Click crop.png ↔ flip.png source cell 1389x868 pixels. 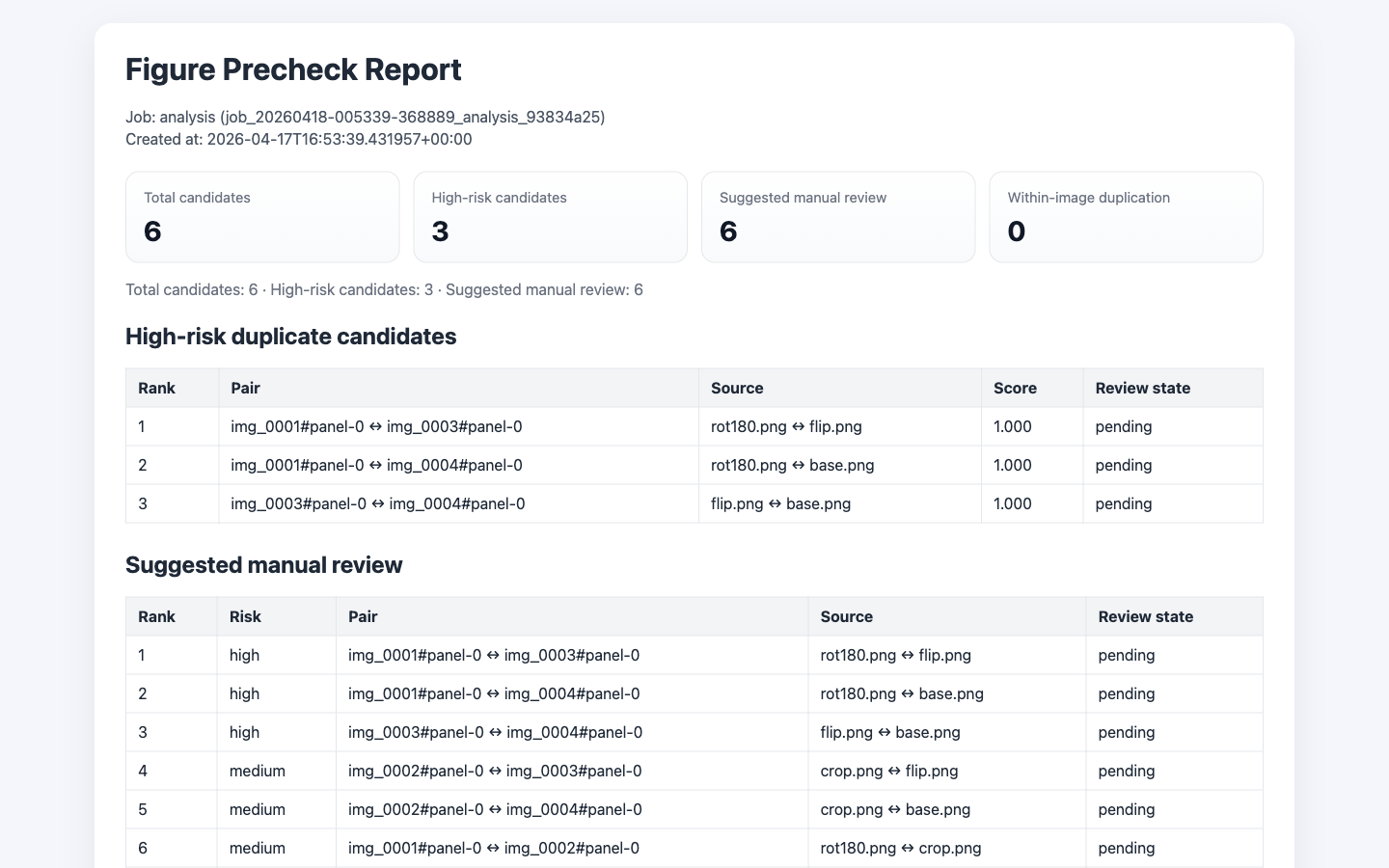click(889, 771)
